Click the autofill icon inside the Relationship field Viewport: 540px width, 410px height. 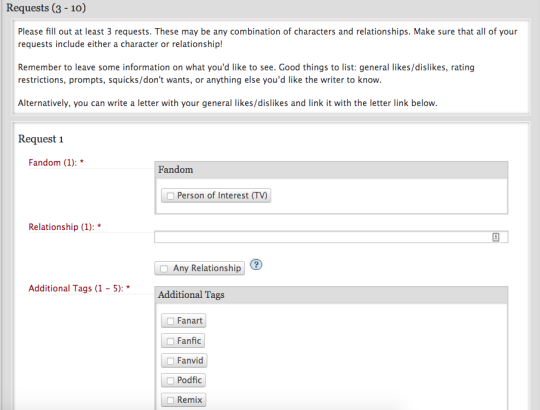(496, 237)
